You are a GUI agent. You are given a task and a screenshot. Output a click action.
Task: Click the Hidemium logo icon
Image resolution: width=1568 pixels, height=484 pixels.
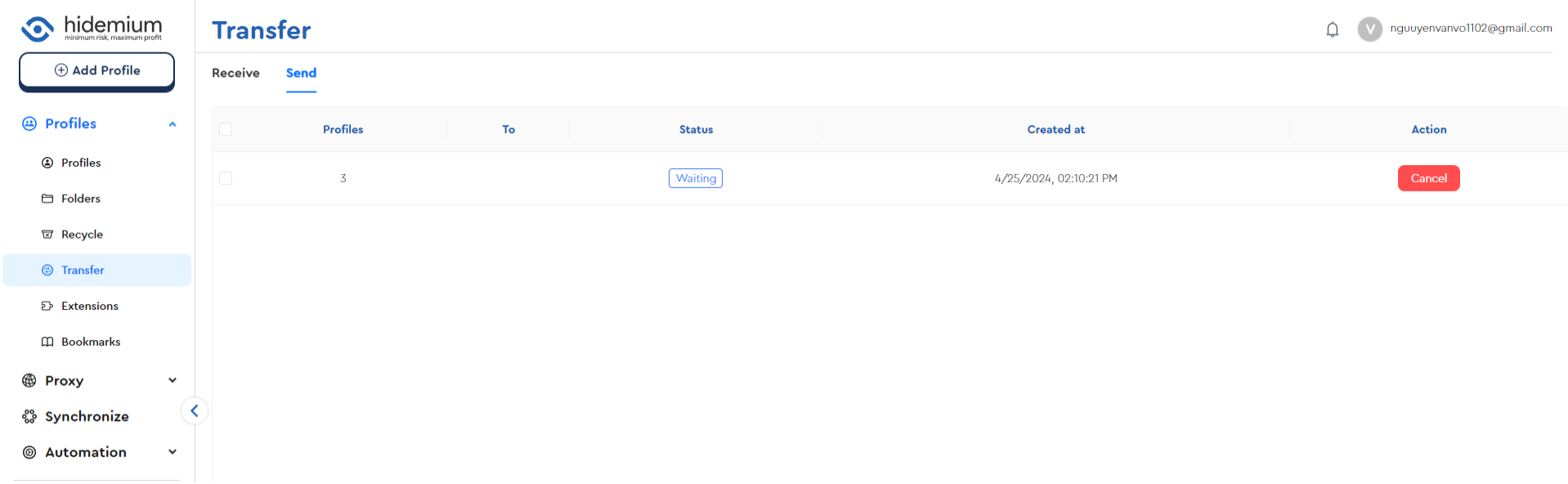coord(38,29)
